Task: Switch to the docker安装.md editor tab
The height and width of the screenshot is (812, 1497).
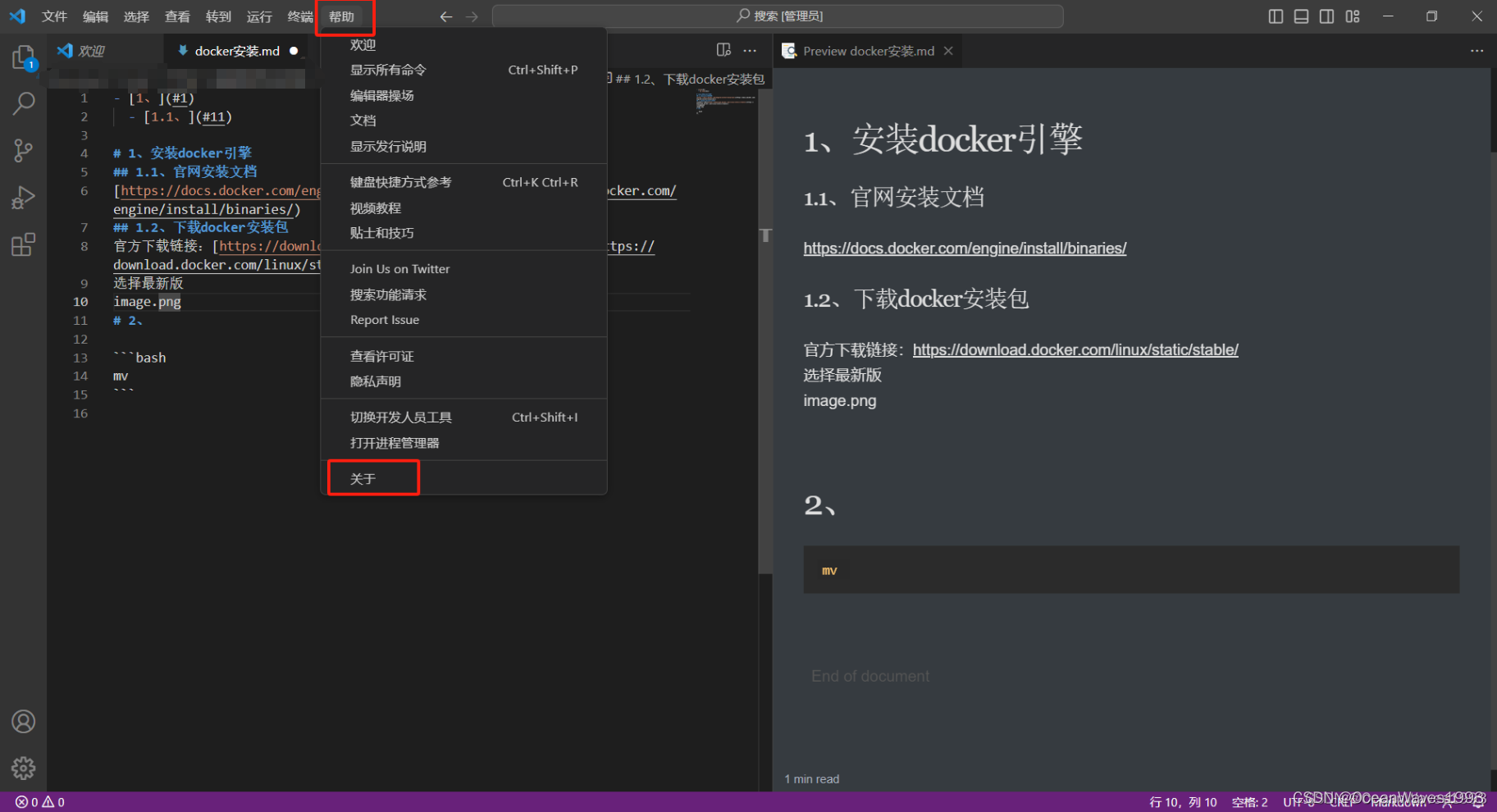Action: [x=236, y=51]
